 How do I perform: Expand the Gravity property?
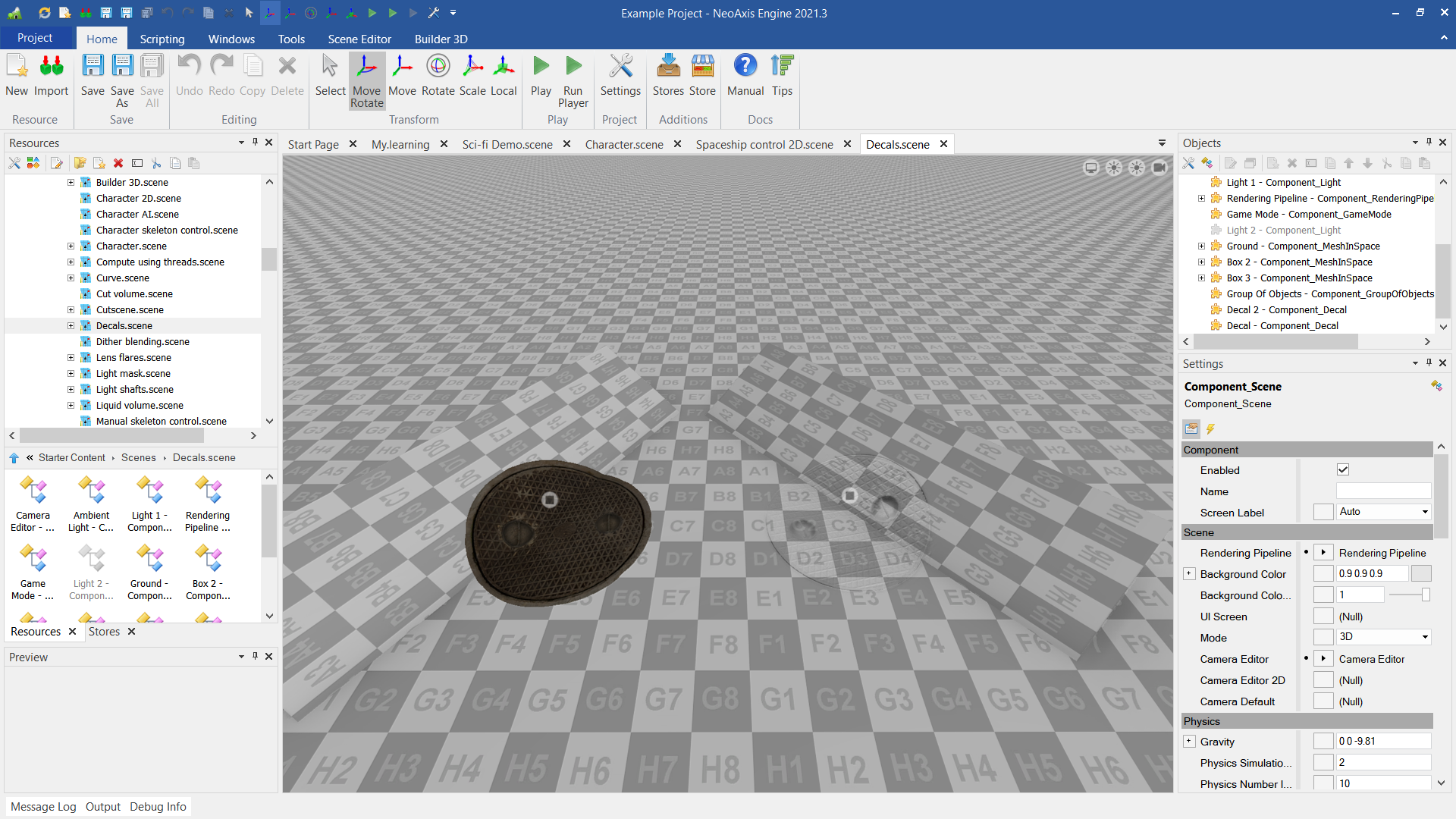point(1189,742)
